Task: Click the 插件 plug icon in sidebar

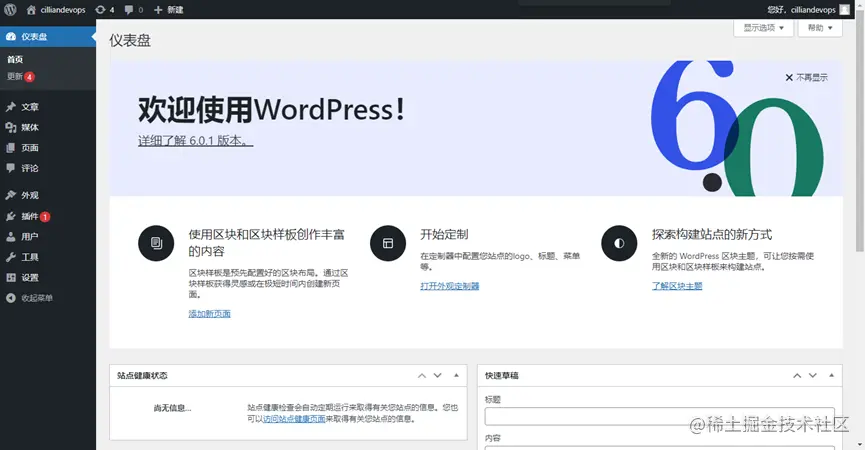Action: pyautogui.click(x=10, y=216)
